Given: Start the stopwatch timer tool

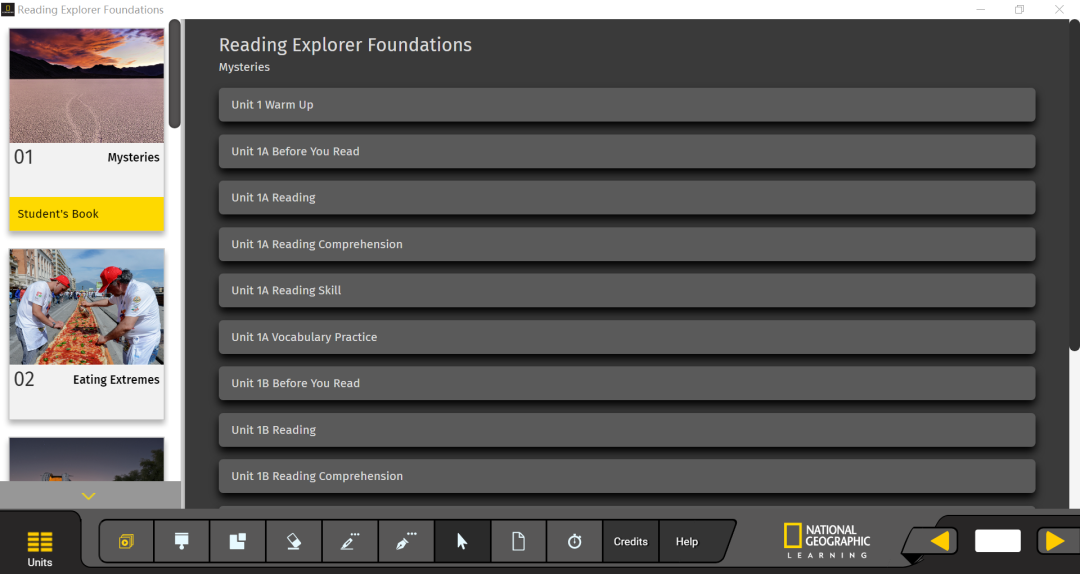Looking at the screenshot, I should (x=574, y=541).
